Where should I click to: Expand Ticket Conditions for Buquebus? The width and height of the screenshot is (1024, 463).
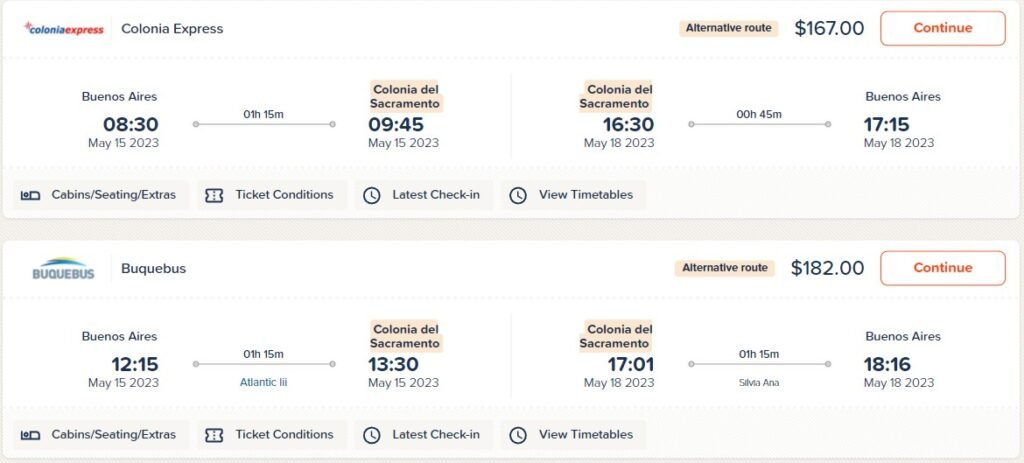pyautogui.click(x=272, y=435)
